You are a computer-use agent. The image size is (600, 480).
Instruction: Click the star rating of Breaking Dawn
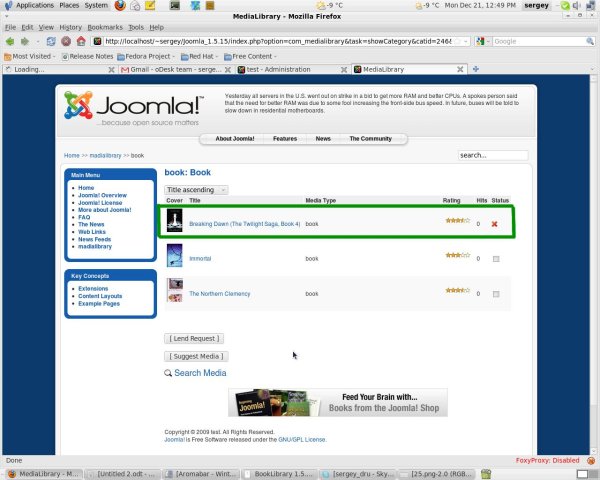(458, 220)
